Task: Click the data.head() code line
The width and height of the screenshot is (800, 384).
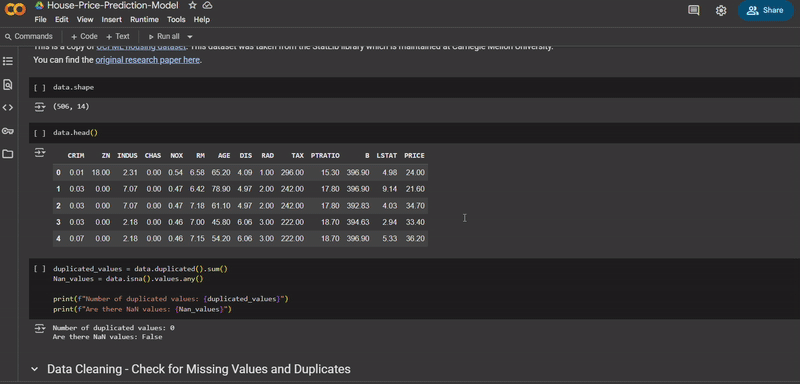Action: pos(76,133)
